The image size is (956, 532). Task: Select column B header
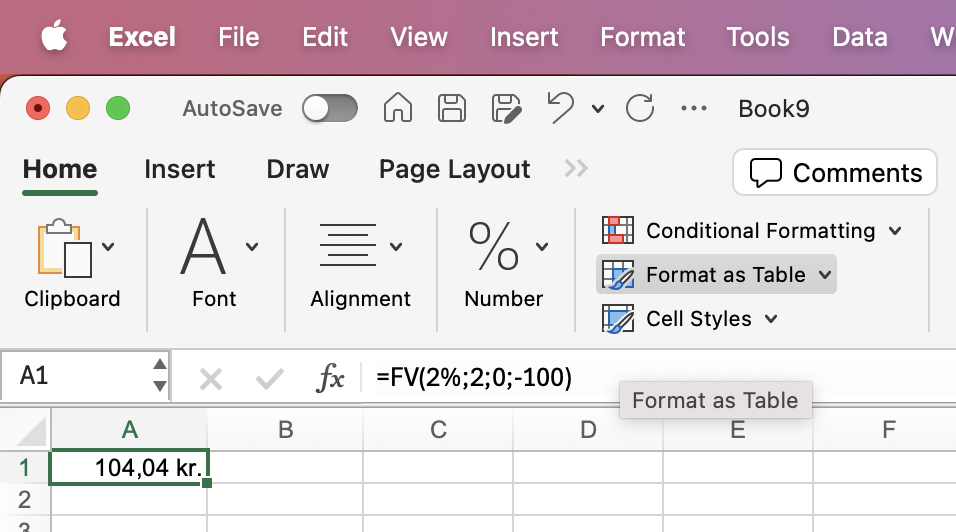point(285,430)
